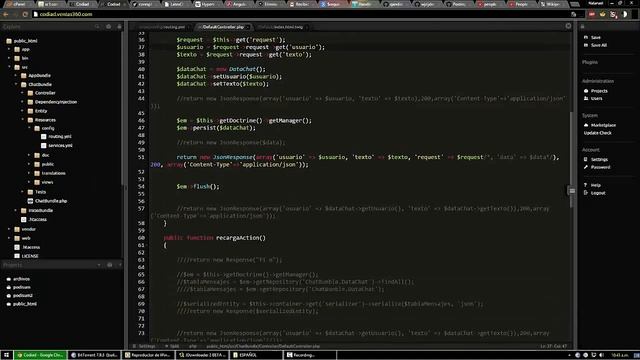640x360 pixels.
Task: Click the Update Check link
Action: tap(598, 133)
